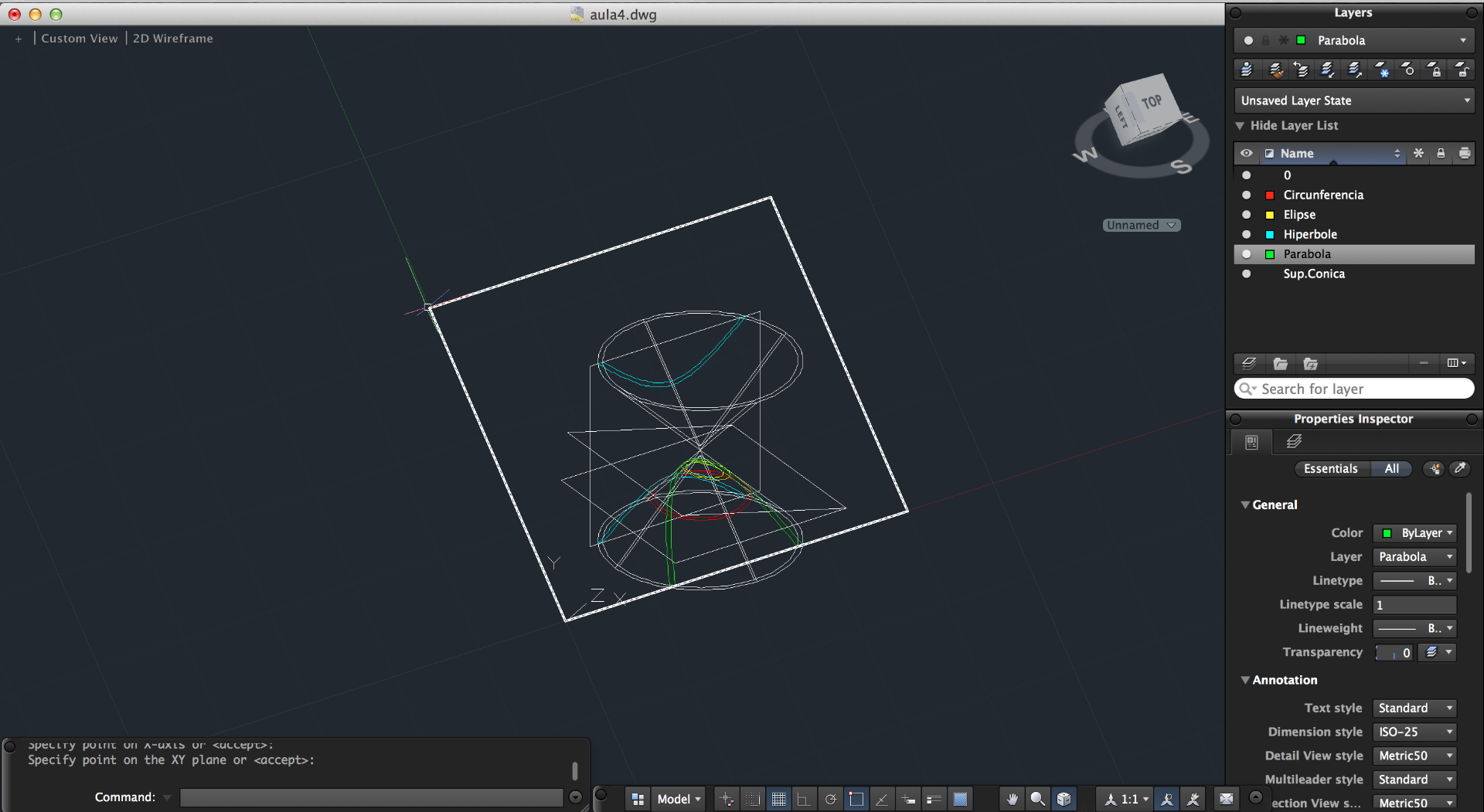This screenshot has height=812, width=1484.
Task: Click the Layer Unisolate icon
Action: (x=1355, y=70)
